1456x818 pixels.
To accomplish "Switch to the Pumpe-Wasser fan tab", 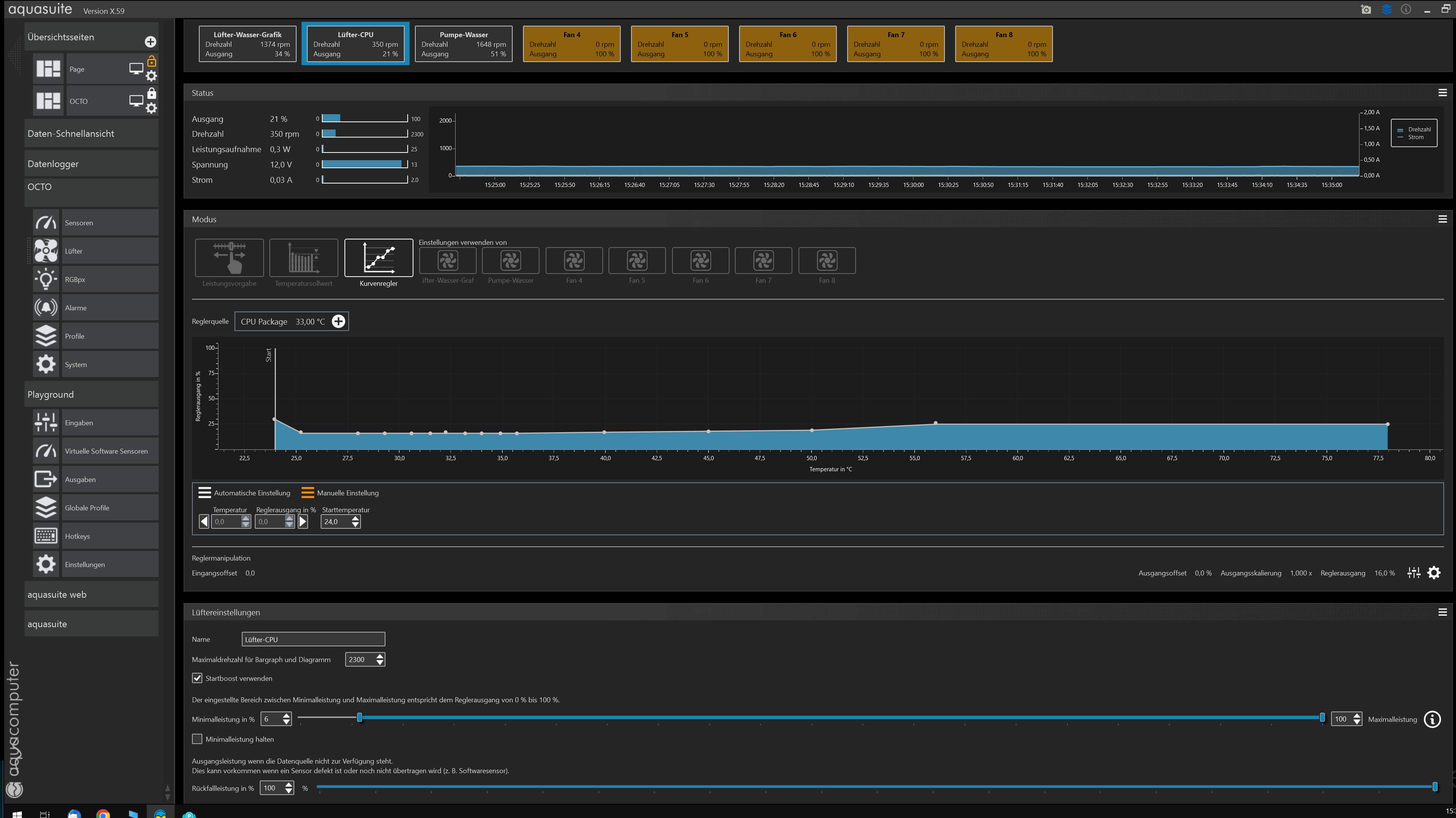I will click(464, 44).
